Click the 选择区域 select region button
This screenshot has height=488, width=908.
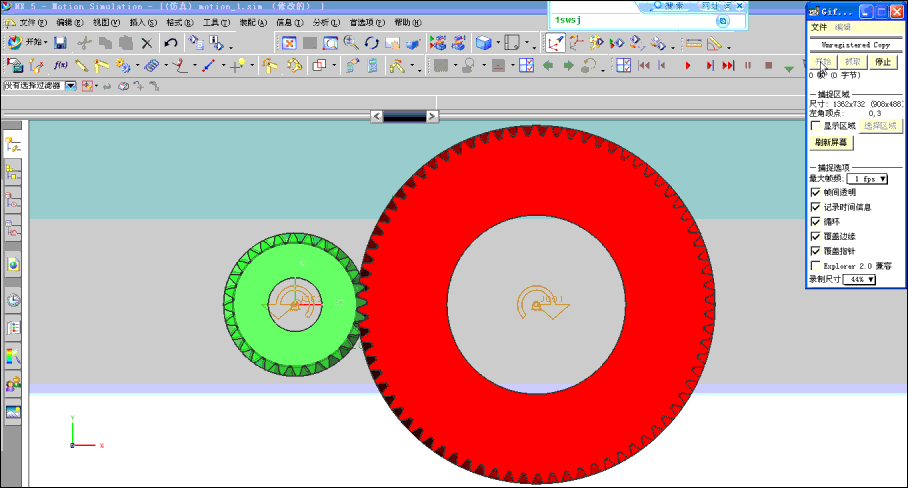pos(880,126)
